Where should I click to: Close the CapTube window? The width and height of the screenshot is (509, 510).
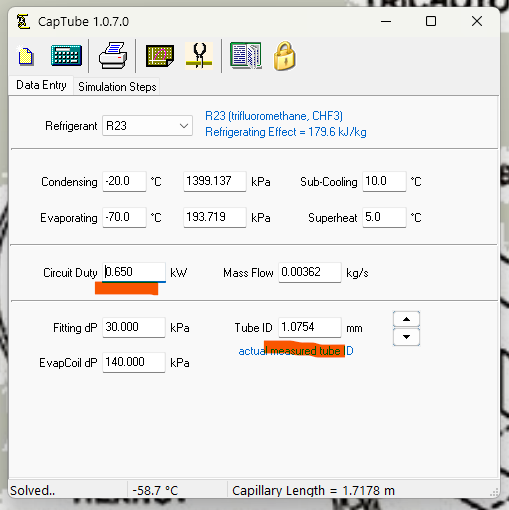(x=477, y=22)
